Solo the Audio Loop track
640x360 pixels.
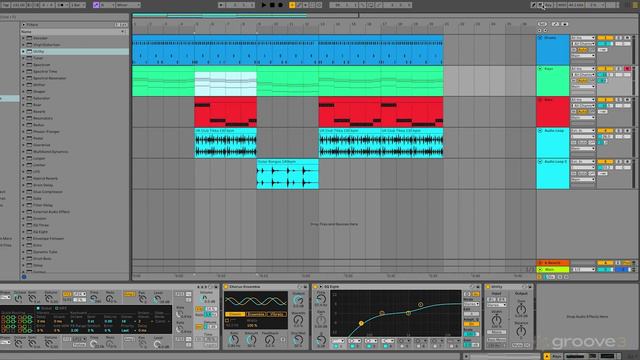pos(618,131)
